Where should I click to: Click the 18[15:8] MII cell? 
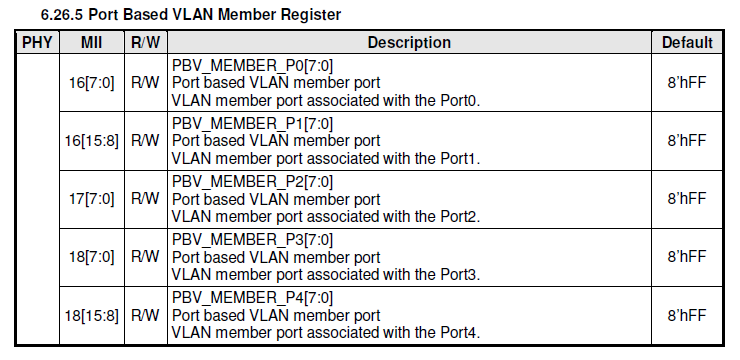[x=92, y=315]
